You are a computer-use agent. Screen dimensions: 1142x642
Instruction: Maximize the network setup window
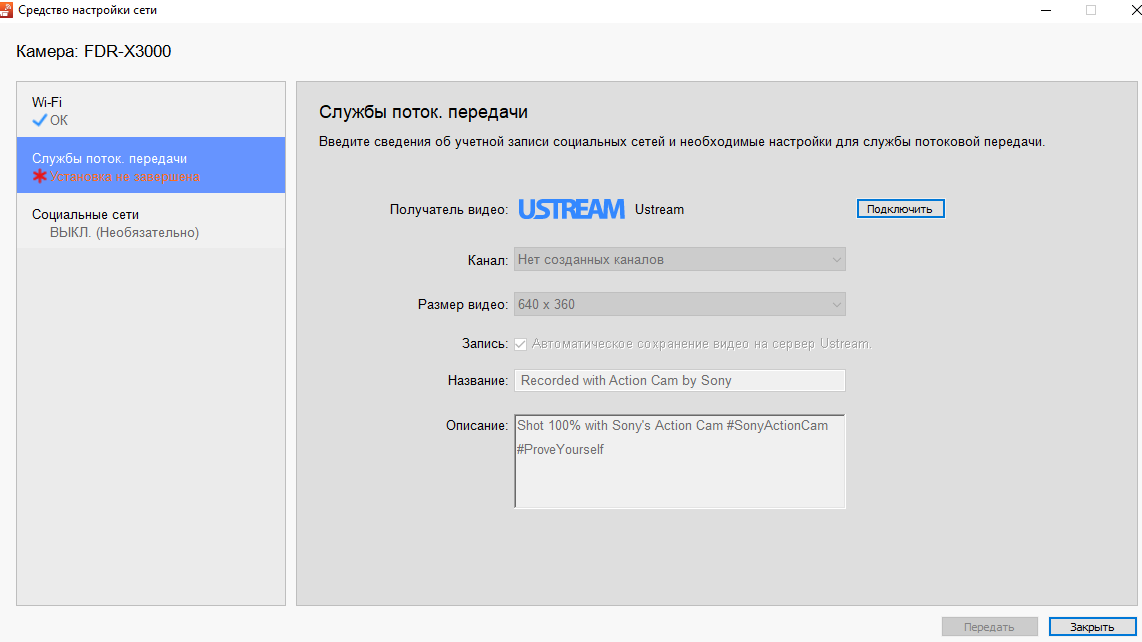tap(1091, 10)
